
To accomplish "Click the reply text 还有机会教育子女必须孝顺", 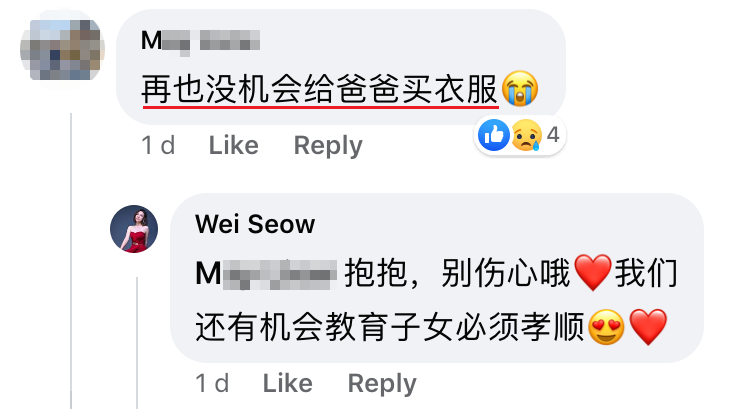I will click(x=390, y=328).
